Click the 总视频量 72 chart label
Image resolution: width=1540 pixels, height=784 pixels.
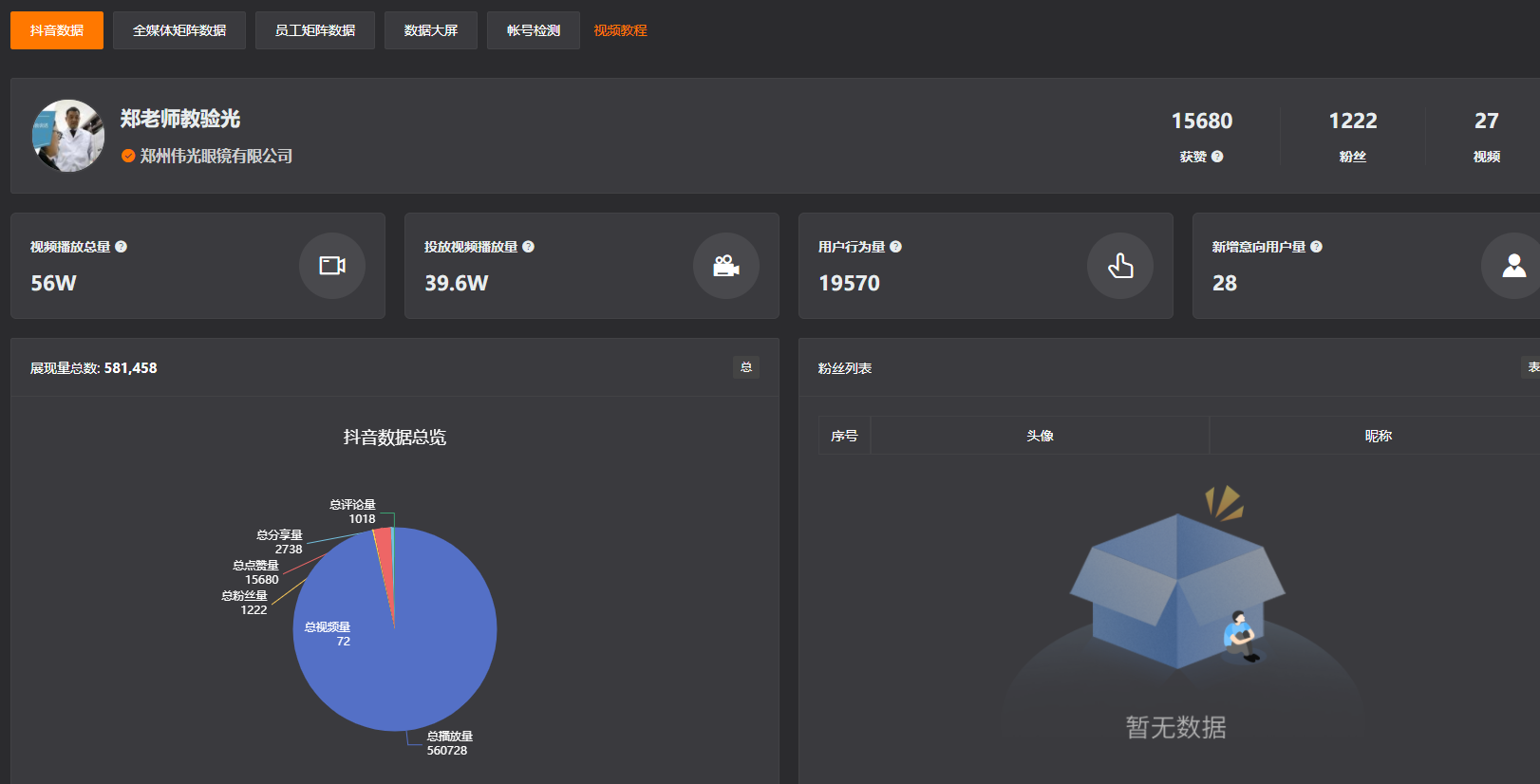(328, 634)
